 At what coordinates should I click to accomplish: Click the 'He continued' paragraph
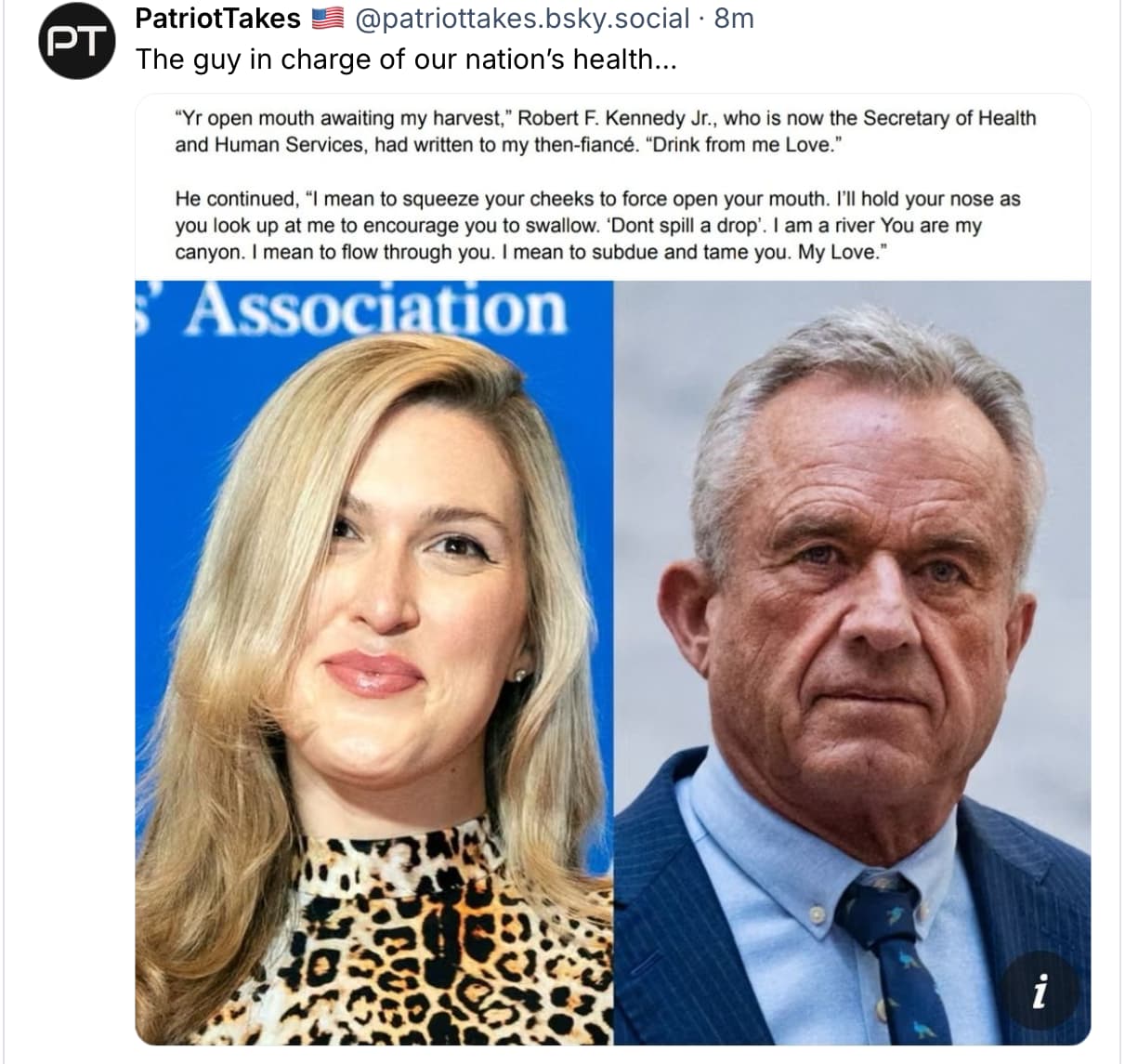(597, 225)
